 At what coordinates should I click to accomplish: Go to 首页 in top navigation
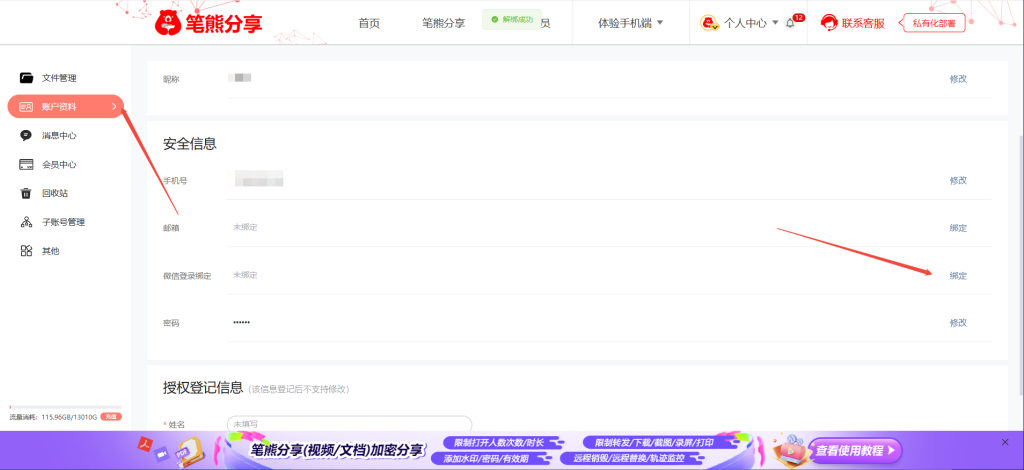(x=369, y=23)
